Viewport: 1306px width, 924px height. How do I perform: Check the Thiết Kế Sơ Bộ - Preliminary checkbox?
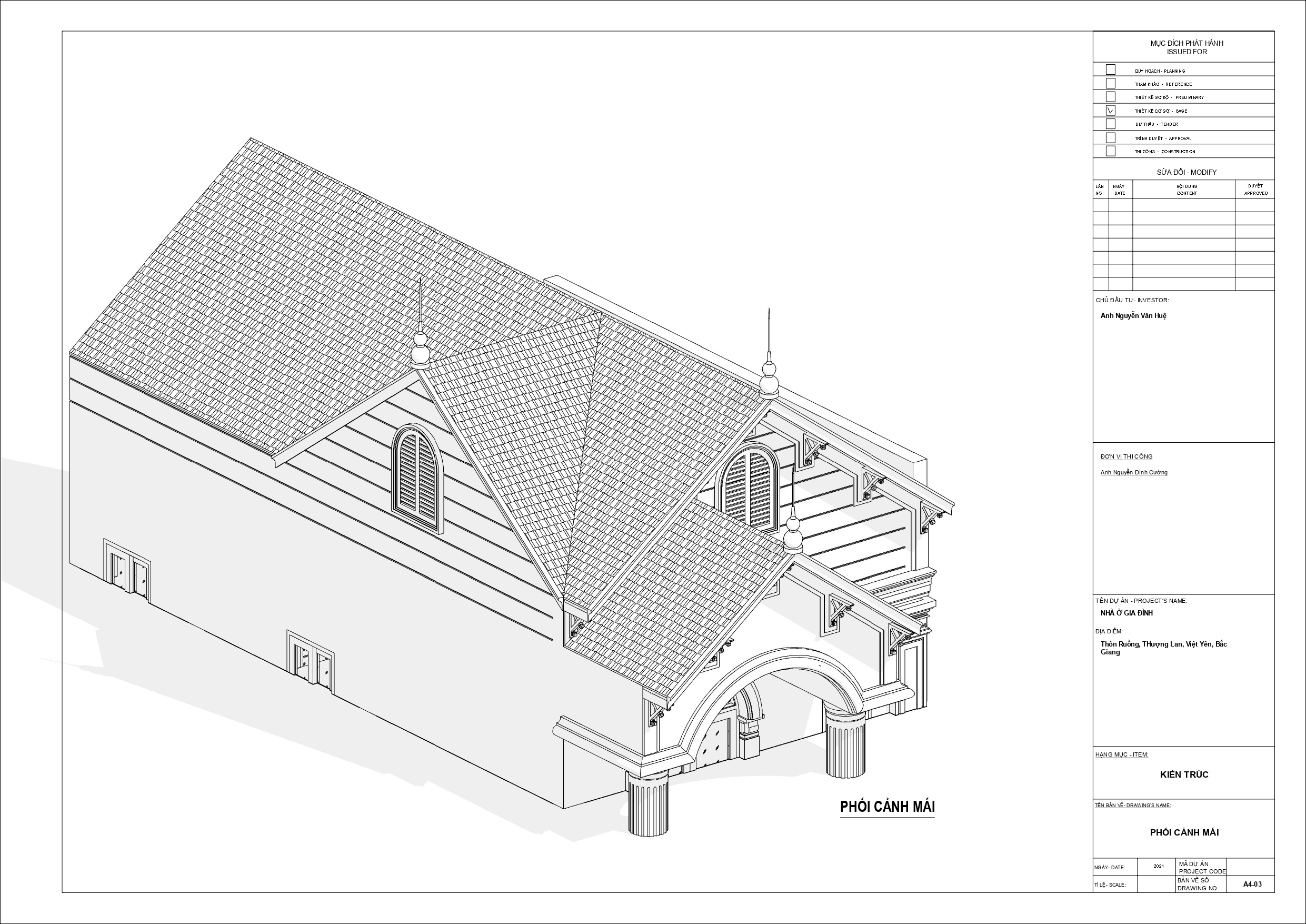coord(1110,97)
